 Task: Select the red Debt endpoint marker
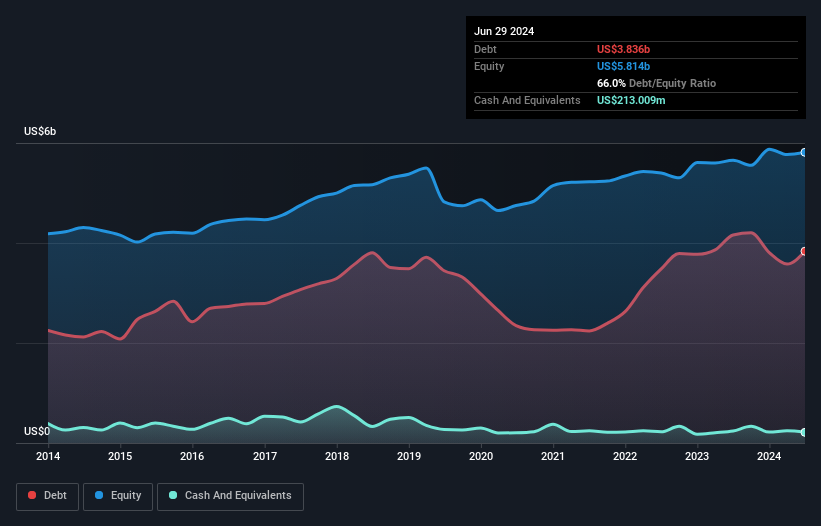pos(804,251)
